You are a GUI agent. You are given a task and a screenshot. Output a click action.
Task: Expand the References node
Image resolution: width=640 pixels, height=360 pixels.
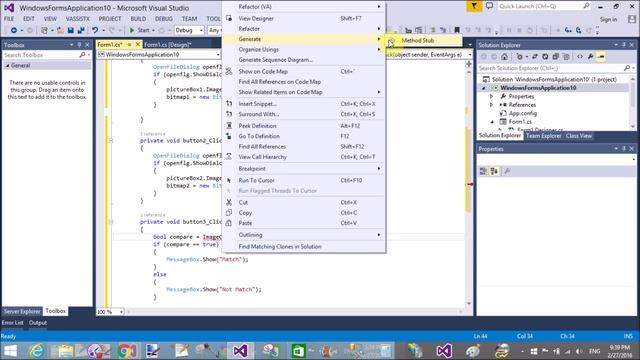pyautogui.click(x=491, y=105)
